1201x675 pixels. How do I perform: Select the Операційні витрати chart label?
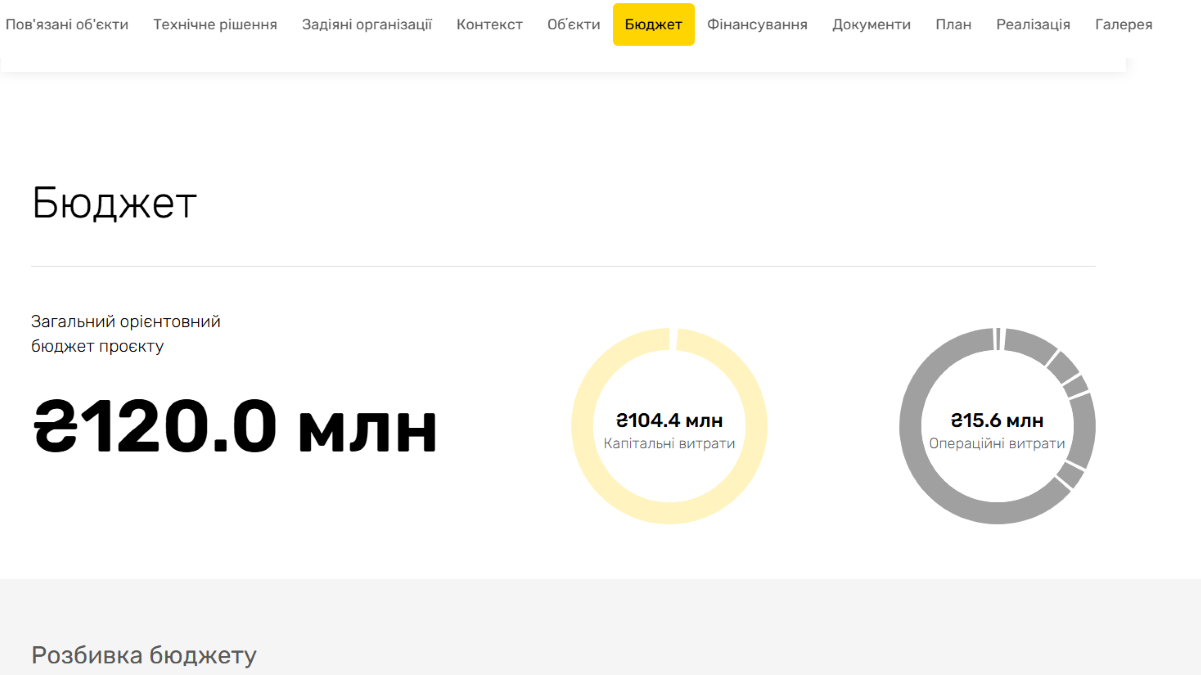997,443
